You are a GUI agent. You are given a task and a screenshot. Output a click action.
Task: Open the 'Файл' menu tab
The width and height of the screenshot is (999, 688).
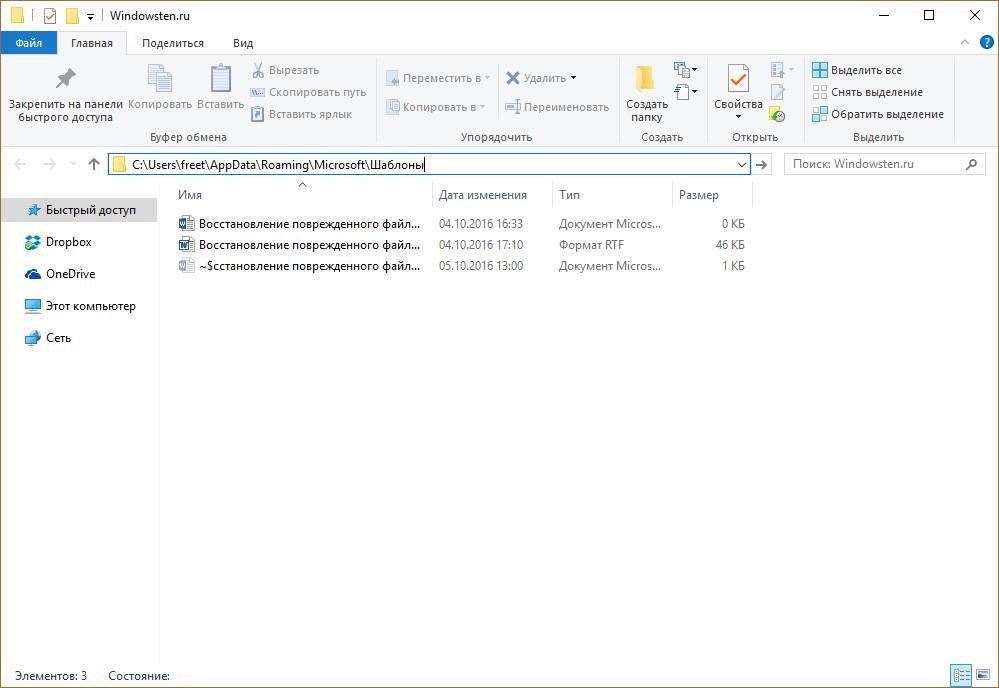[x=28, y=43]
